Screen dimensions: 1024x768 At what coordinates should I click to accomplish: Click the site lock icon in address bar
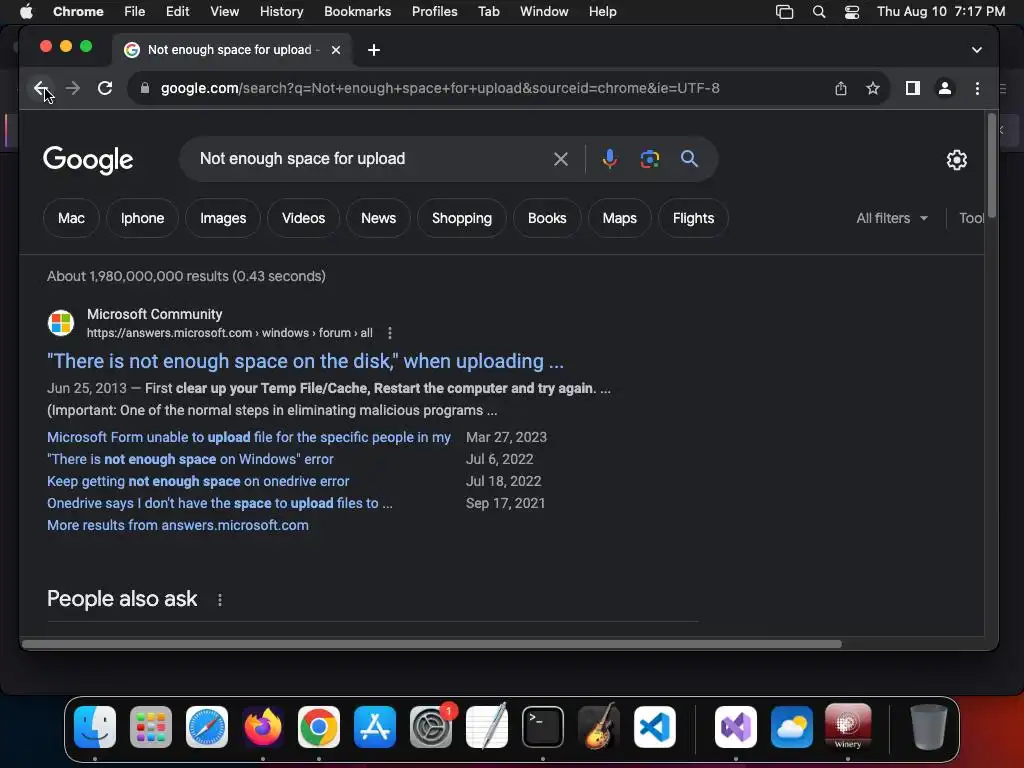click(145, 88)
